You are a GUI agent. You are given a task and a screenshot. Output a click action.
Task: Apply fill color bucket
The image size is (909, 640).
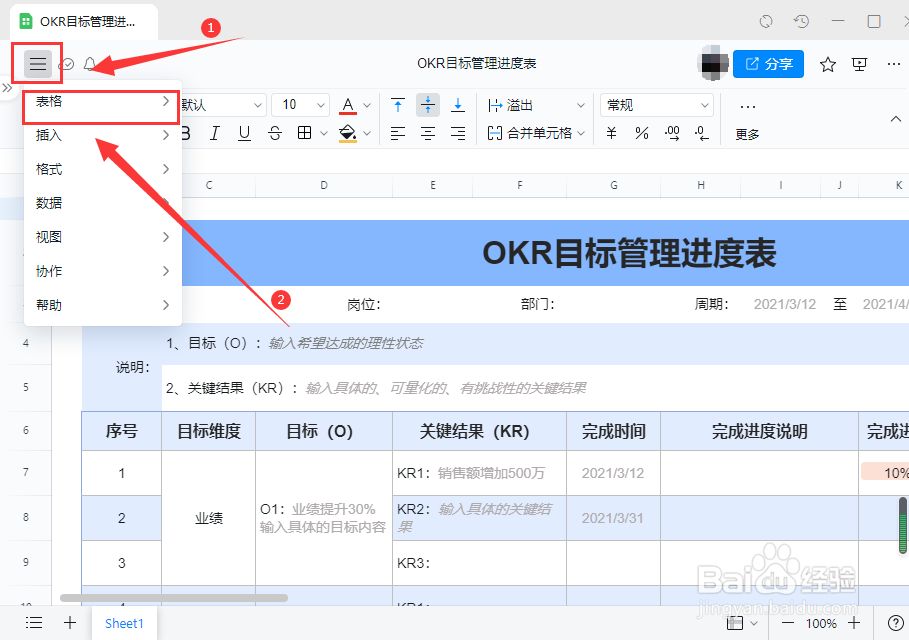(x=348, y=133)
